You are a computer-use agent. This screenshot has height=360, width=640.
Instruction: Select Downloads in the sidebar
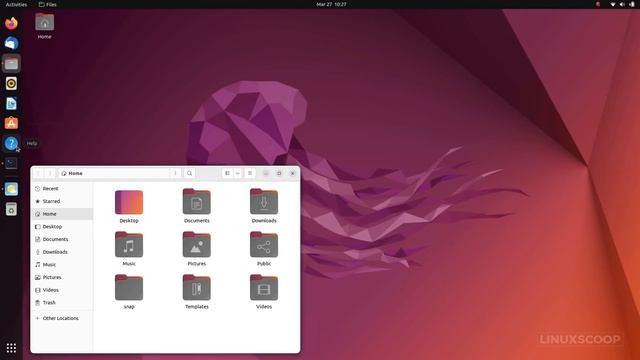(x=62, y=252)
